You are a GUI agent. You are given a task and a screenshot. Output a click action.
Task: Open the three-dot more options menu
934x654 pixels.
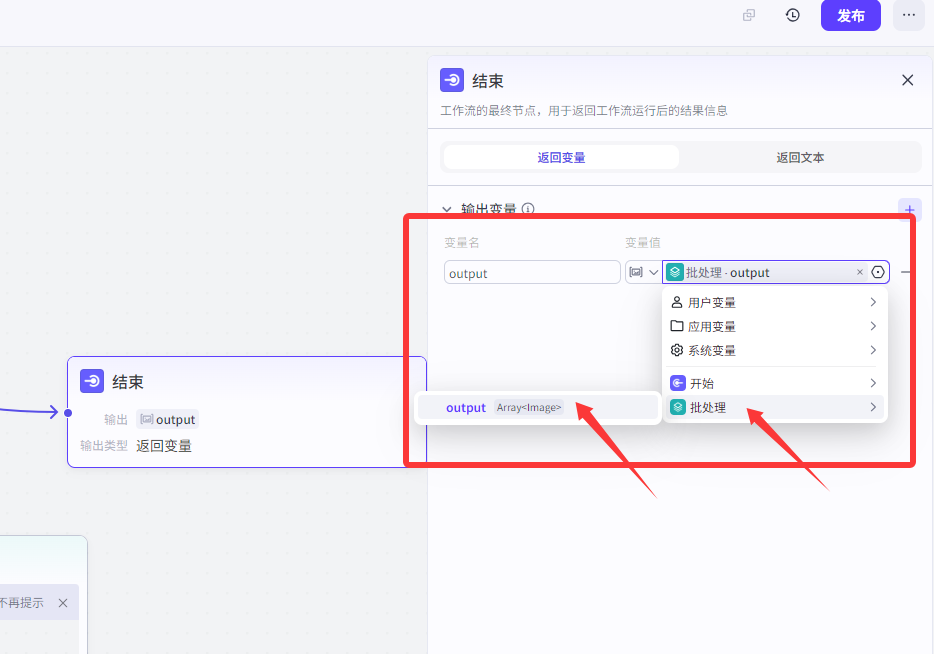click(x=908, y=15)
